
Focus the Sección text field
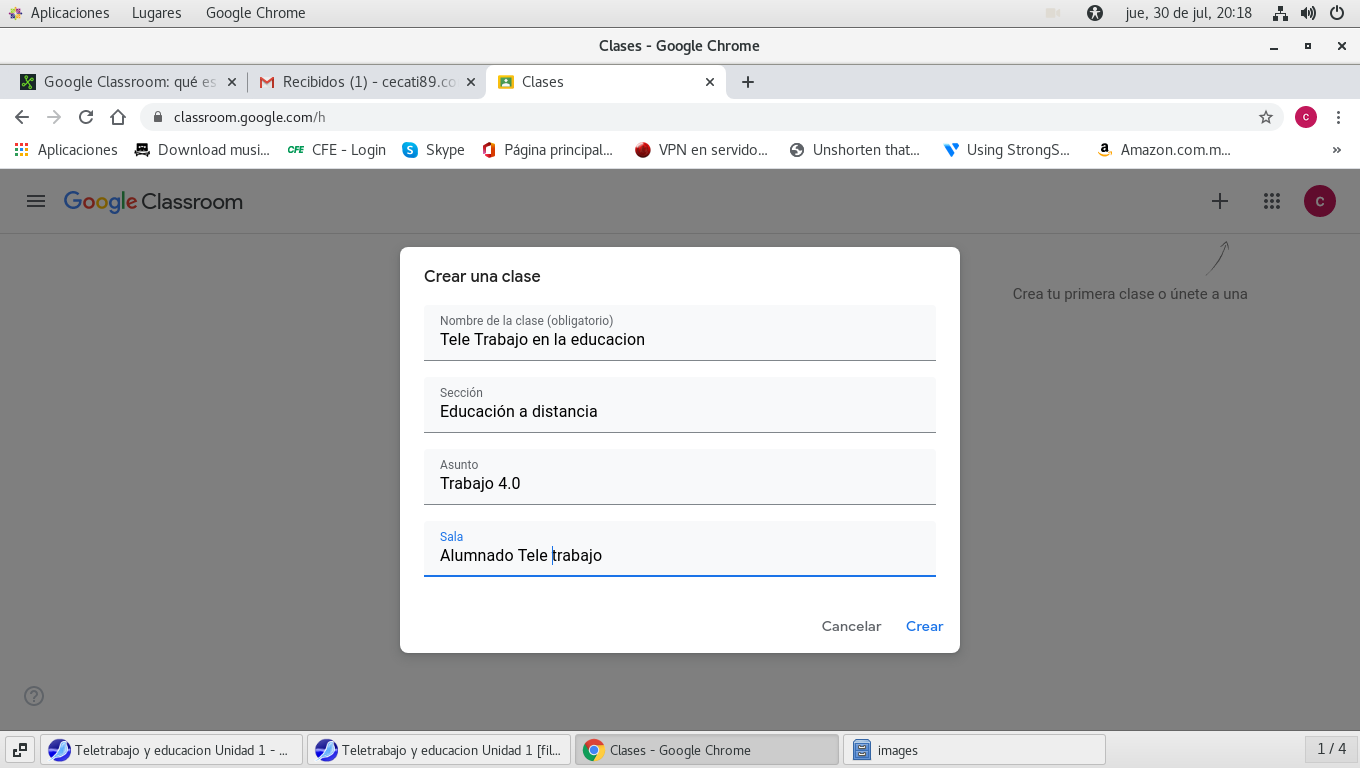(x=679, y=411)
